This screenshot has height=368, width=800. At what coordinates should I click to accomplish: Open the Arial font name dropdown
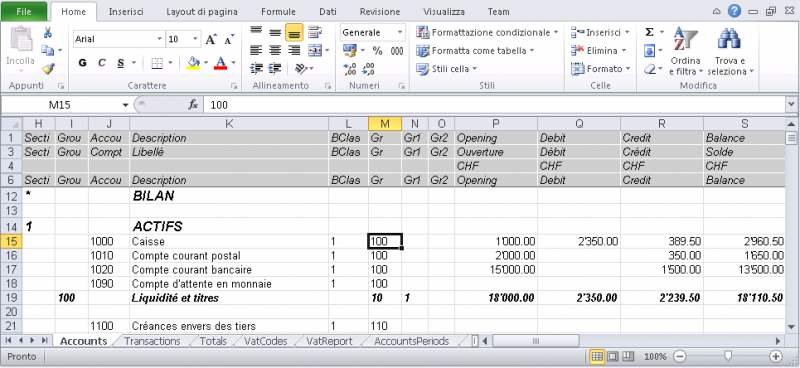click(x=160, y=39)
